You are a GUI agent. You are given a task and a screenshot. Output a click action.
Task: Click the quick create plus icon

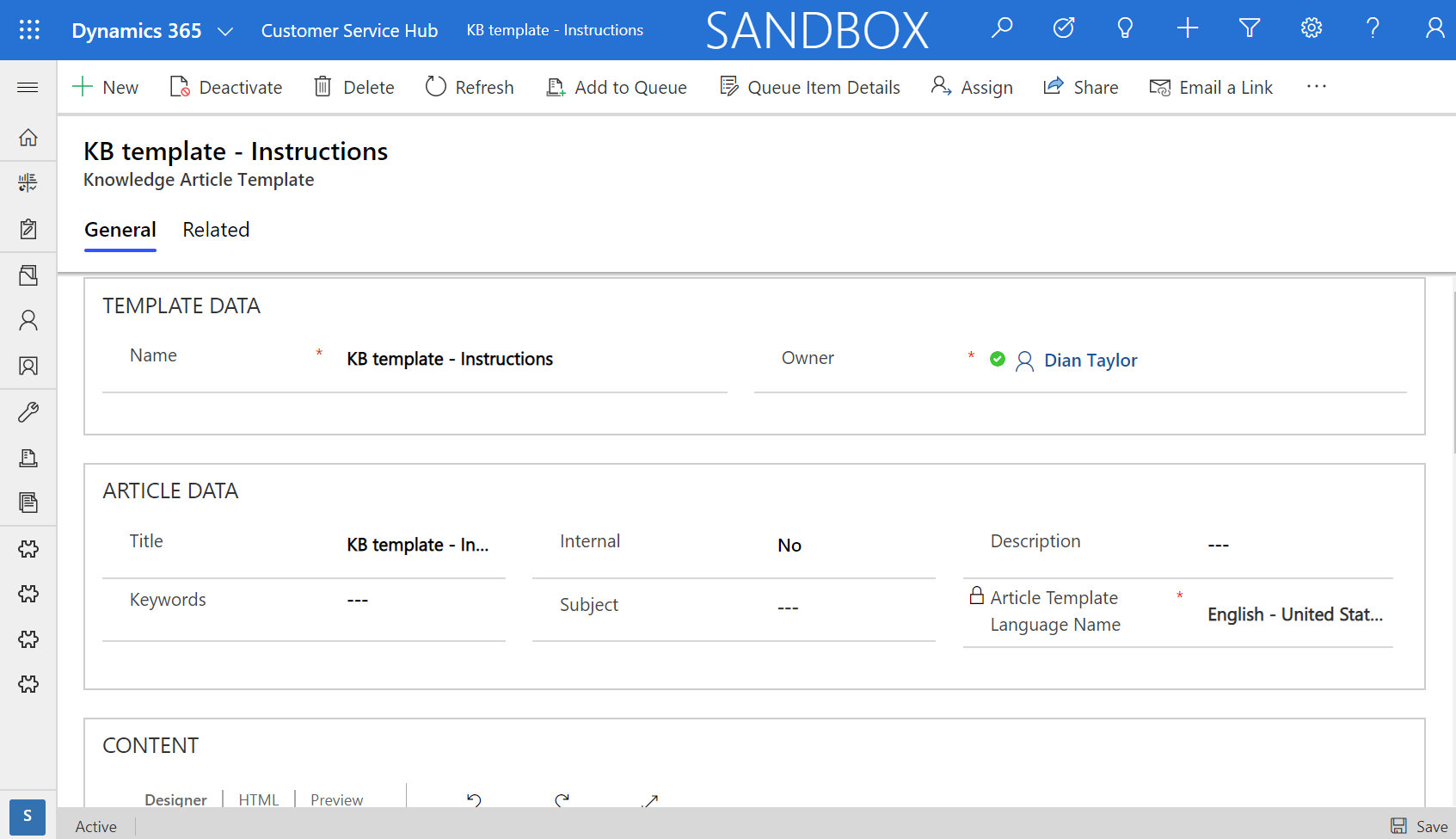[1188, 29]
